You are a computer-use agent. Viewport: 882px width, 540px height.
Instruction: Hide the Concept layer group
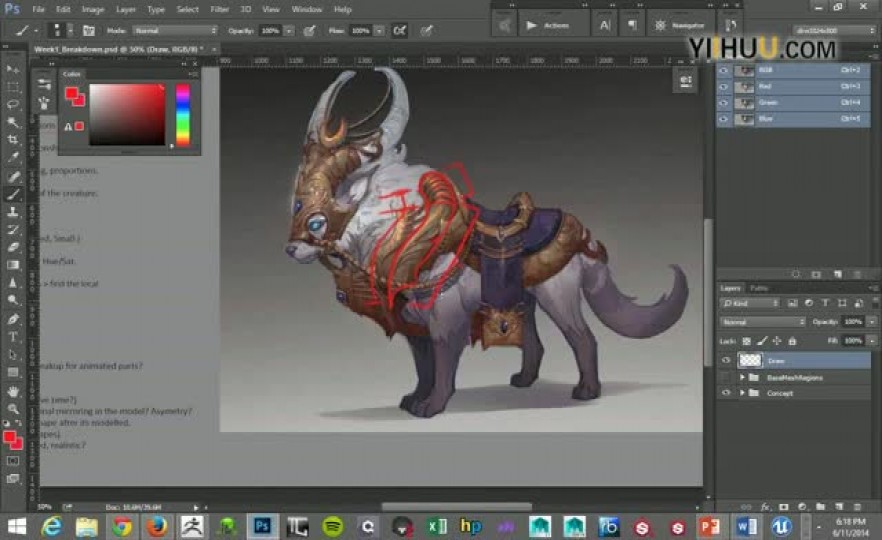pyautogui.click(x=726, y=393)
